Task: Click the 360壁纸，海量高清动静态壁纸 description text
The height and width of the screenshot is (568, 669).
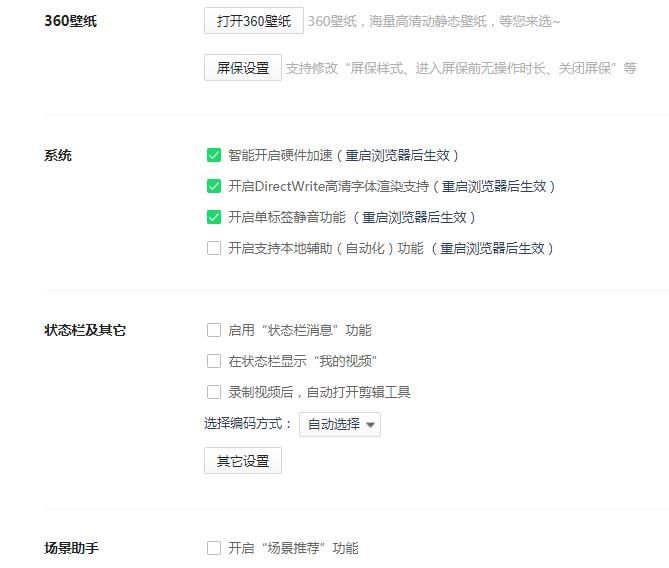Action: click(x=433, y=21)
